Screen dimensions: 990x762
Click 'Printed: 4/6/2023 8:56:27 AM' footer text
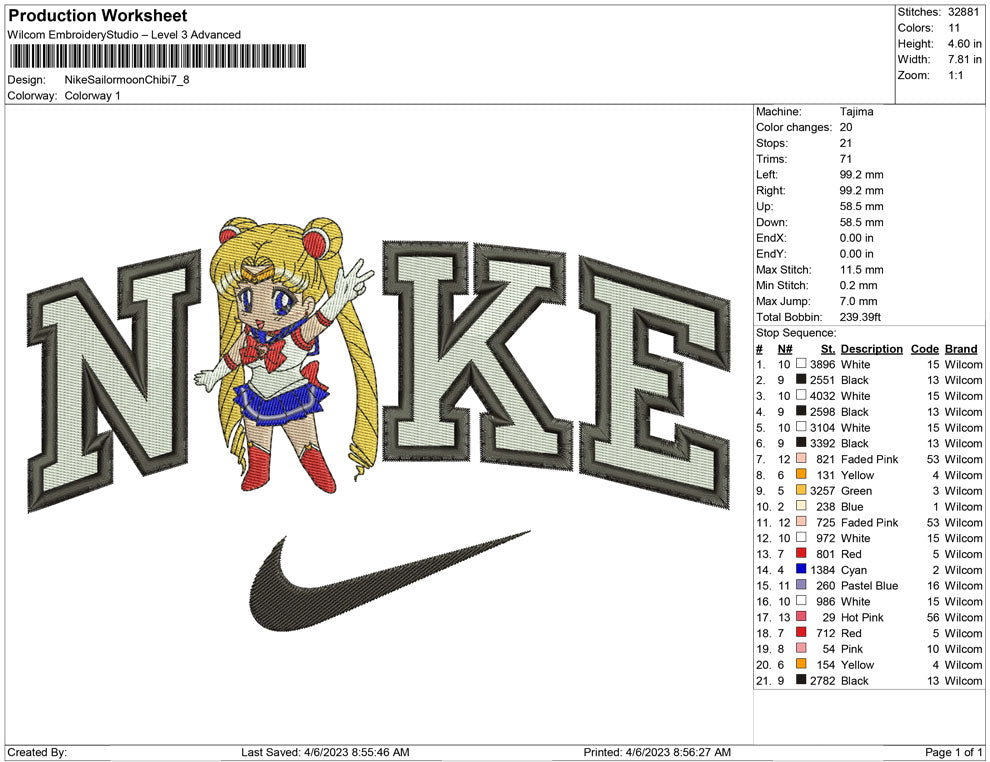pyautogui.click(x=657, y=752)
